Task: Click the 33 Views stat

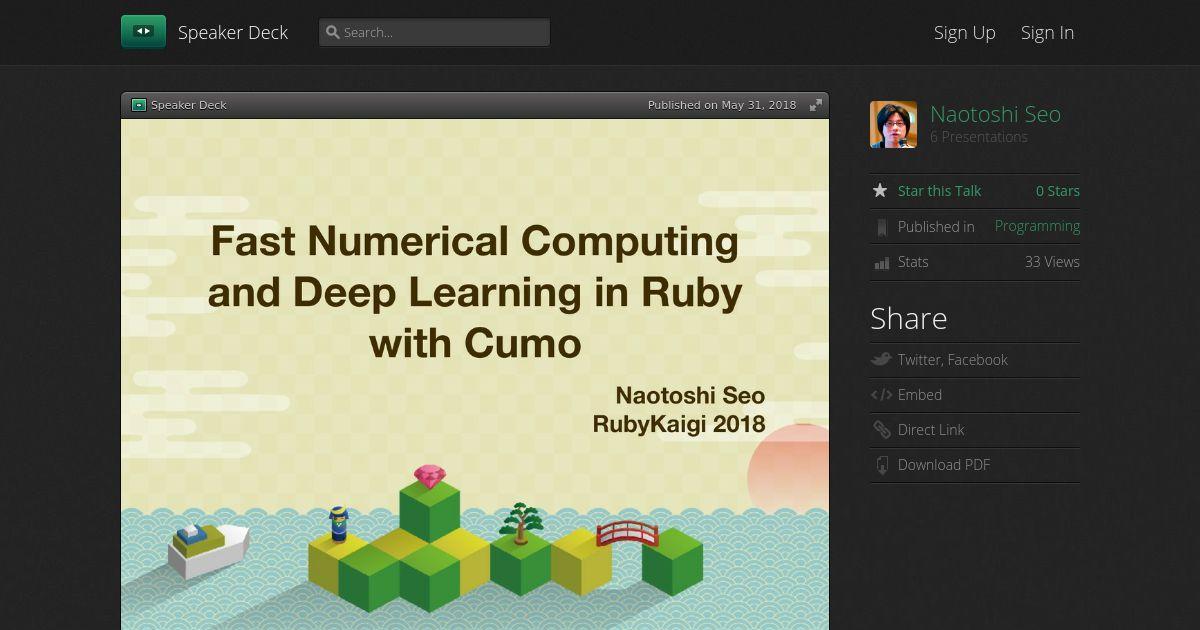Action: pos(1052,262)
